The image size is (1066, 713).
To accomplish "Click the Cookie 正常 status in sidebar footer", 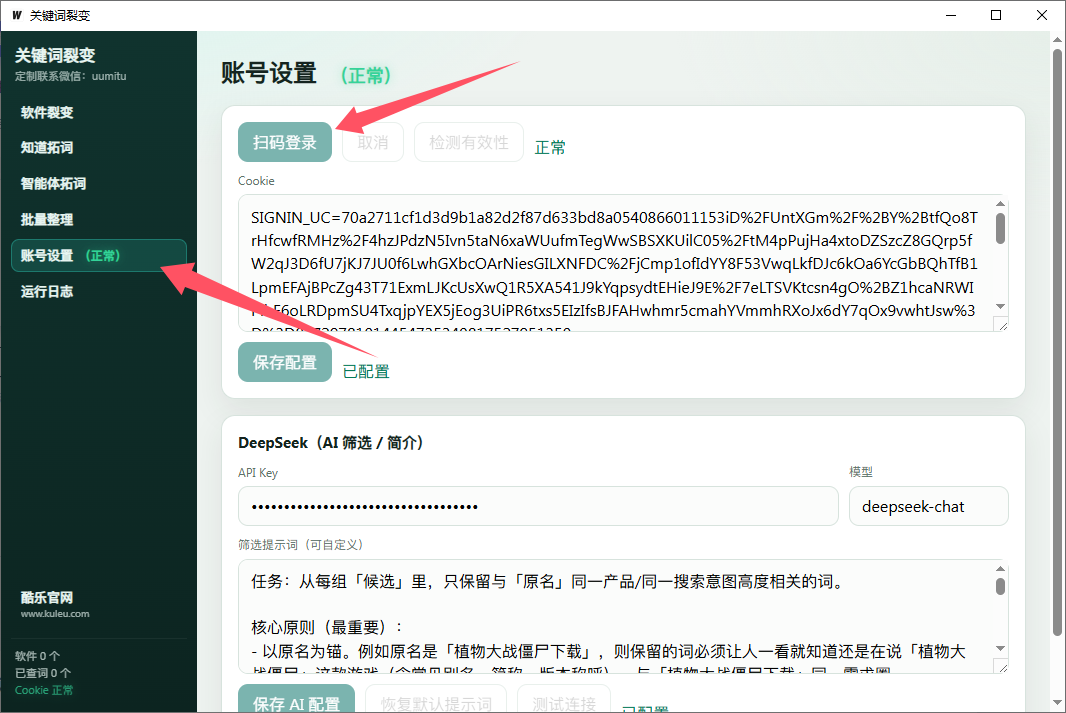I will [x=44, y=690].
